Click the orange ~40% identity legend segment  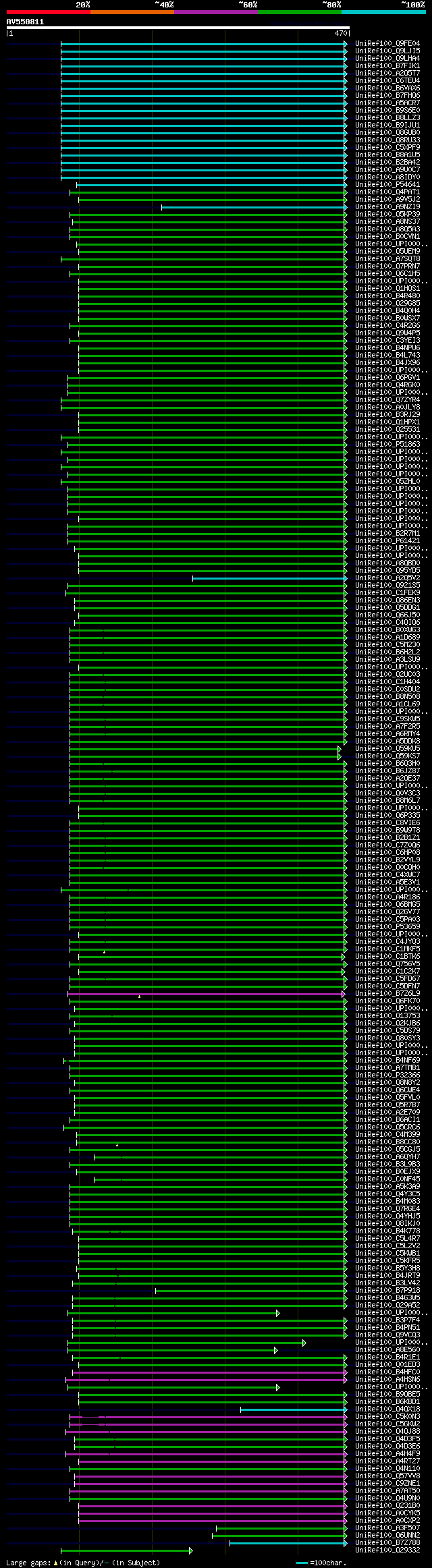tap(132, 11)
